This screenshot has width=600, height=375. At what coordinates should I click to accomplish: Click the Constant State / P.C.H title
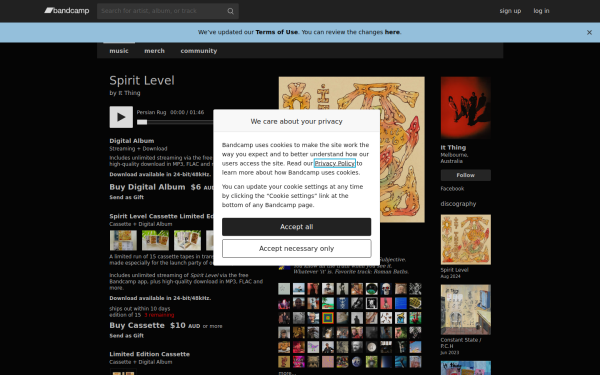pyautogui.click(x=461, y=343)
